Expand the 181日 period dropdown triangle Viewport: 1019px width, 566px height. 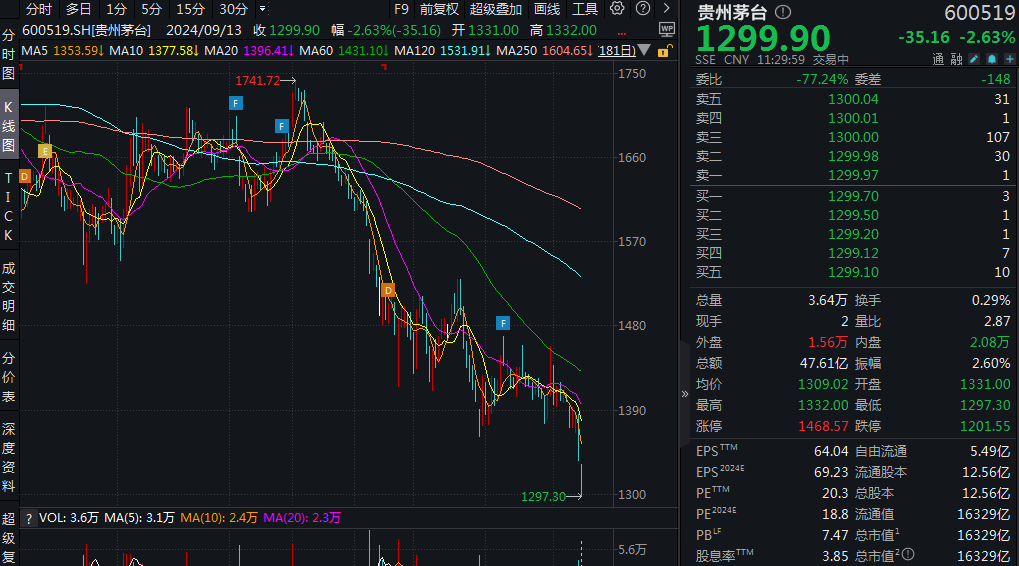(643, 50)
